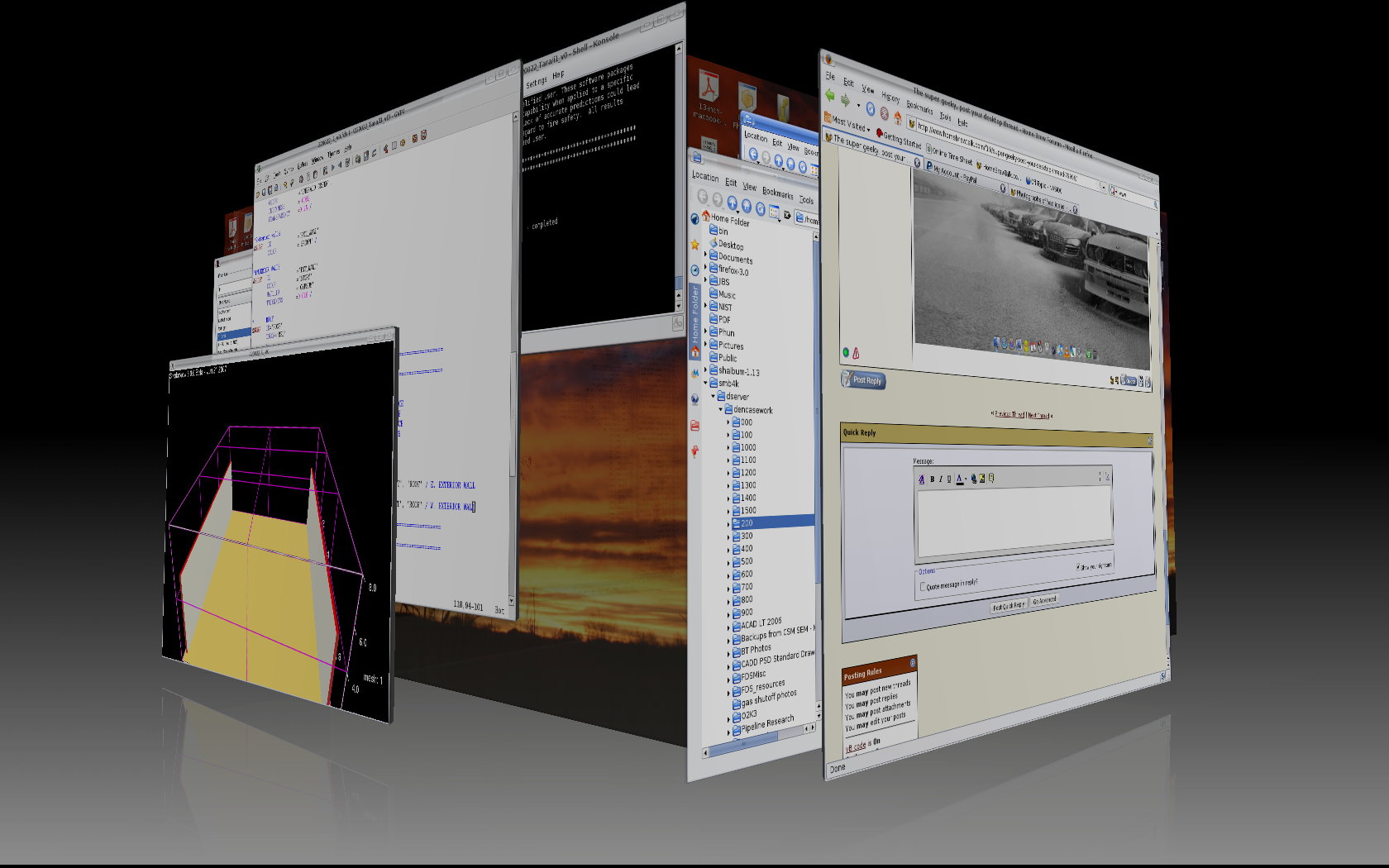Click Konqueror reload button in file manager toolbar

(761, 209)
